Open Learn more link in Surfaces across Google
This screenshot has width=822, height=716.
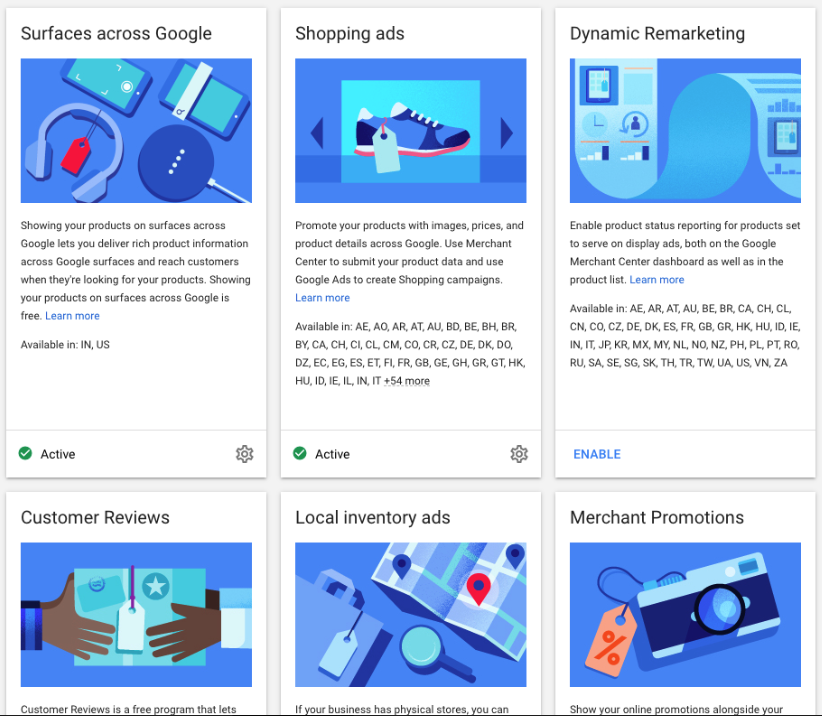coord(72,316)
